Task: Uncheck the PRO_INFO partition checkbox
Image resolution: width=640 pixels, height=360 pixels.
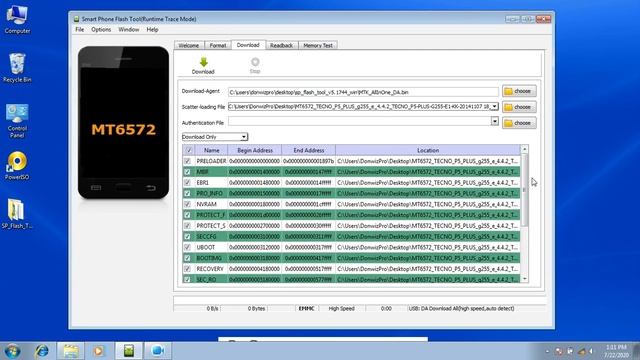Action: coord(187,193)
